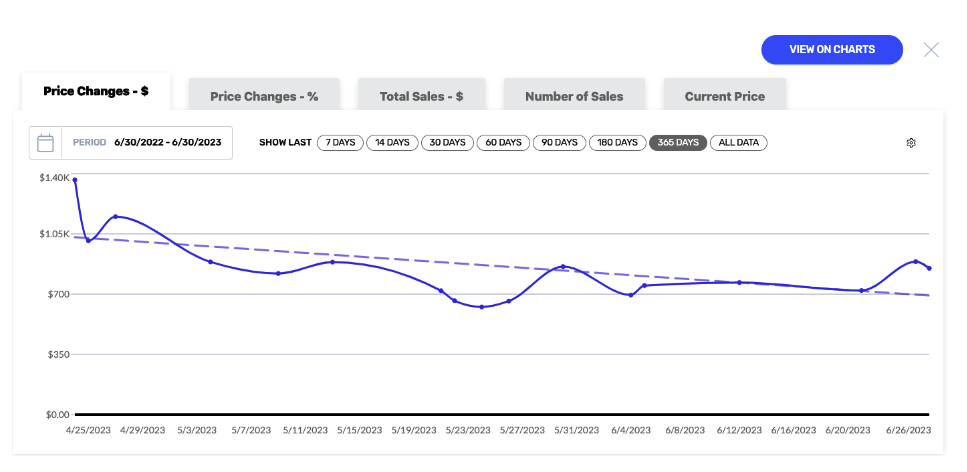Switch to 180 DAYS view
967x472 pixels.
point(617,143)
